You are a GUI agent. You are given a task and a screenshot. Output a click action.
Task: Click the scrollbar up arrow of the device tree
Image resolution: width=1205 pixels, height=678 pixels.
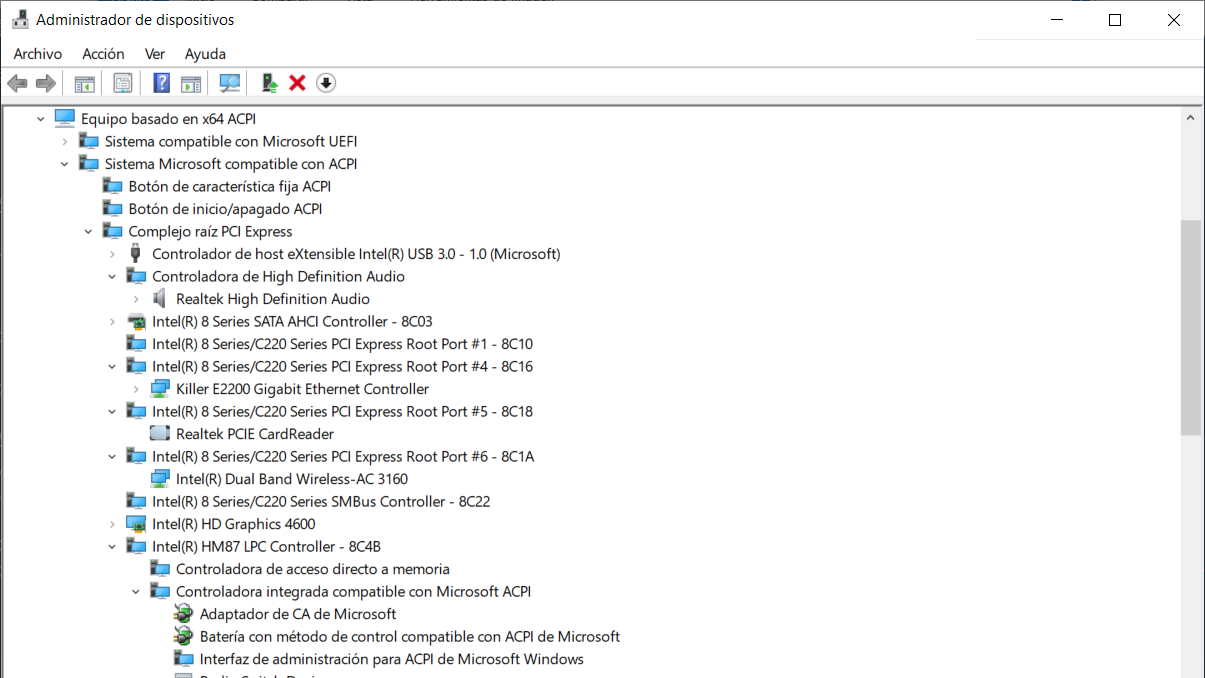(1191, 118)
